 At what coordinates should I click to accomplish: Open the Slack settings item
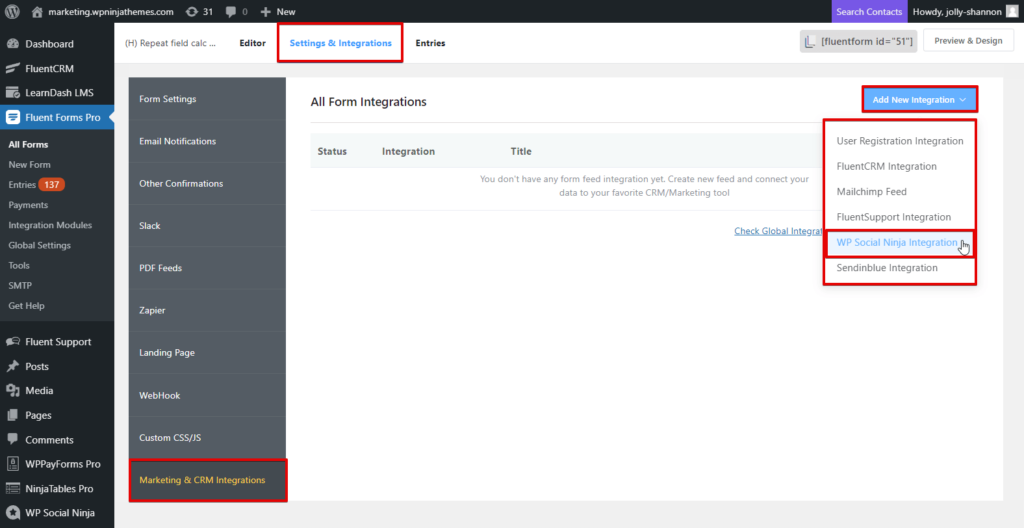click(207, 225)
